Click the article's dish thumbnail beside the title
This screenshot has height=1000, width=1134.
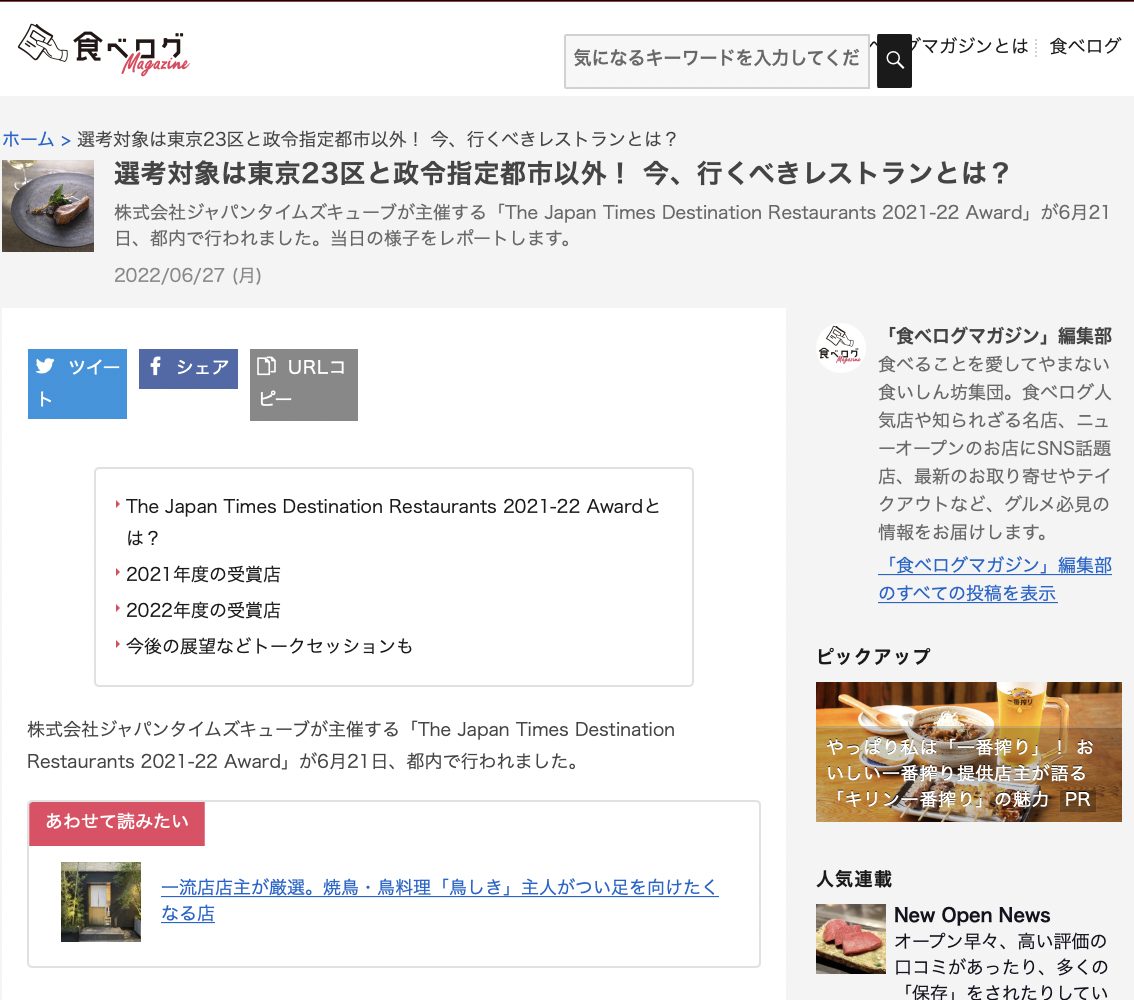click(48, 206)
